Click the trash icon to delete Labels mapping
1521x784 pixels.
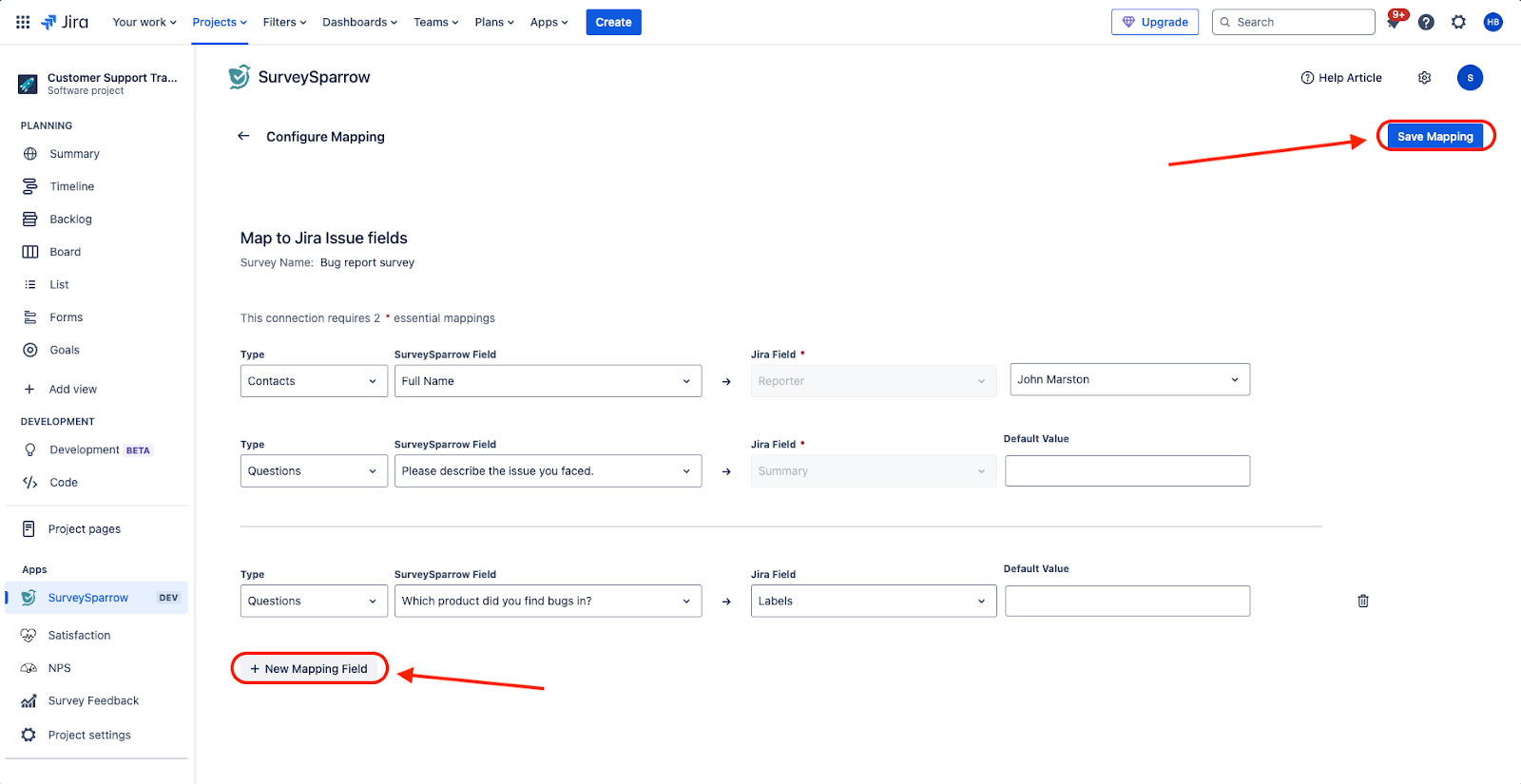[1362, 601]
